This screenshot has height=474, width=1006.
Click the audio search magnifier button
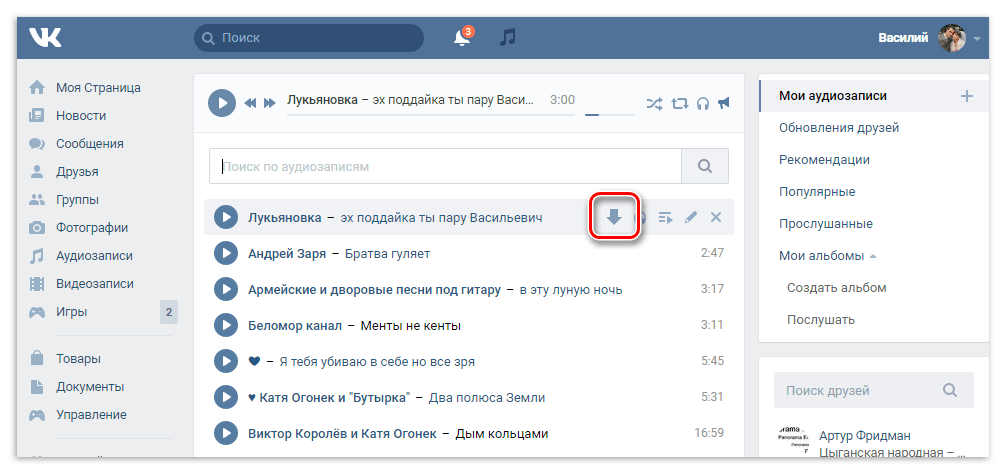(705, 166)
